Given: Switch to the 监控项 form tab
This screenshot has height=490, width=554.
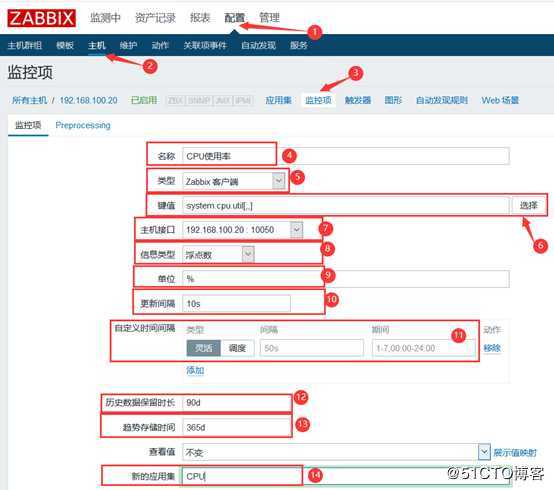Looking at the screenshot, I should 28,125.
